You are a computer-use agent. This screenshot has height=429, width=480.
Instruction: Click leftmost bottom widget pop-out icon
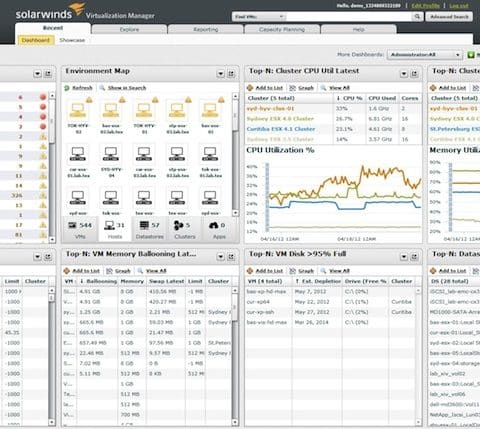(x=48, y=257)
